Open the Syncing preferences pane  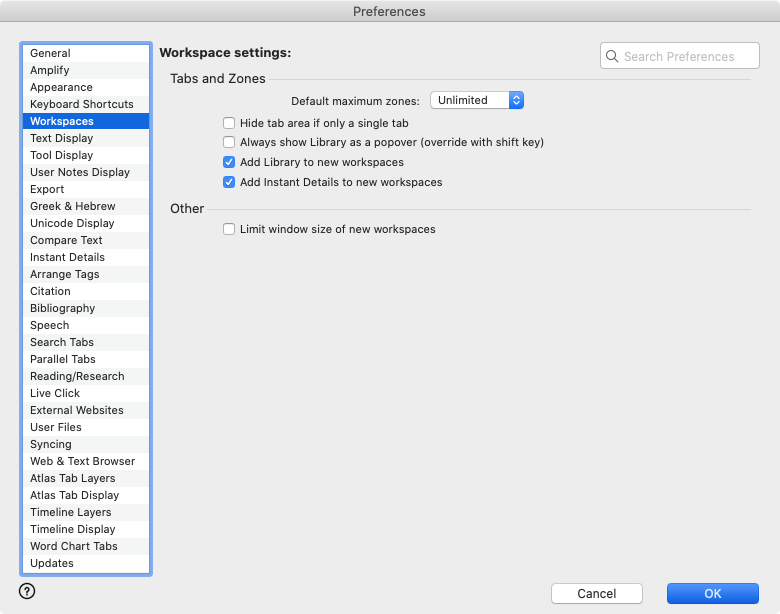point(51,444)
